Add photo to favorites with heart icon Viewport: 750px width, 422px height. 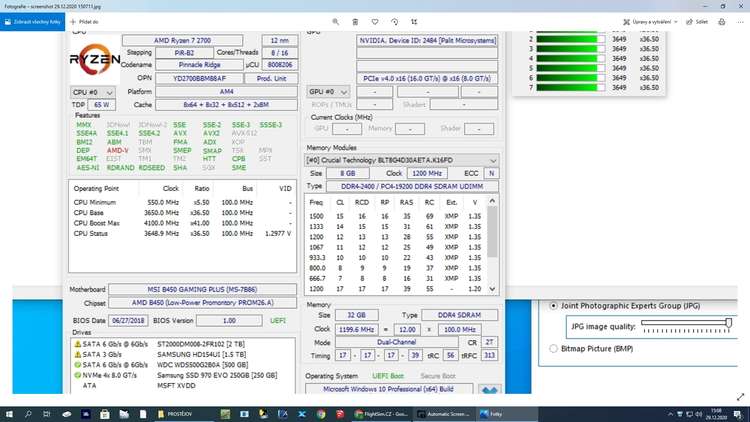pyautogui.click(x=375, y=20)
